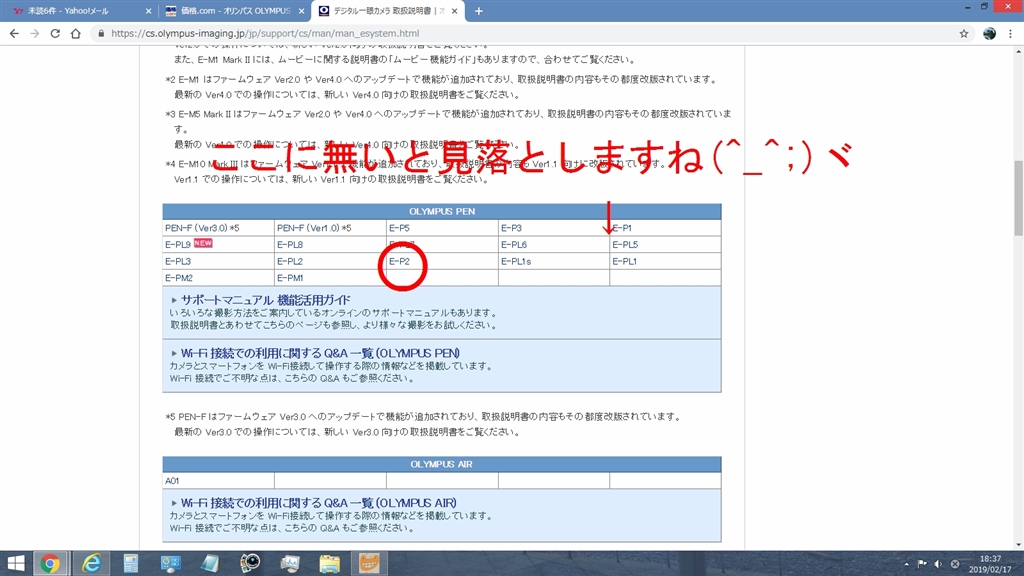
Task: Click the browser forward arrow
Action: tap(35, 33)
